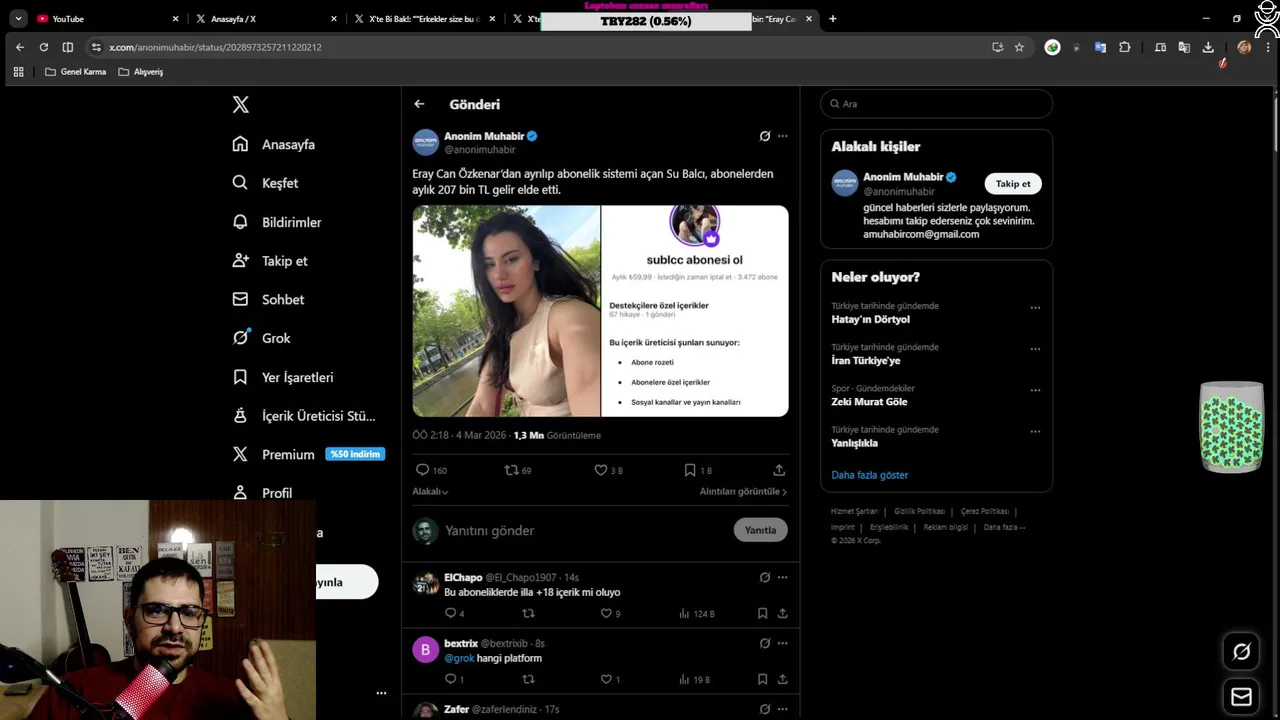Like bextrix's comment with 1 like
The height and width of the screenshot is (720, 1280).
coord(610,679)
